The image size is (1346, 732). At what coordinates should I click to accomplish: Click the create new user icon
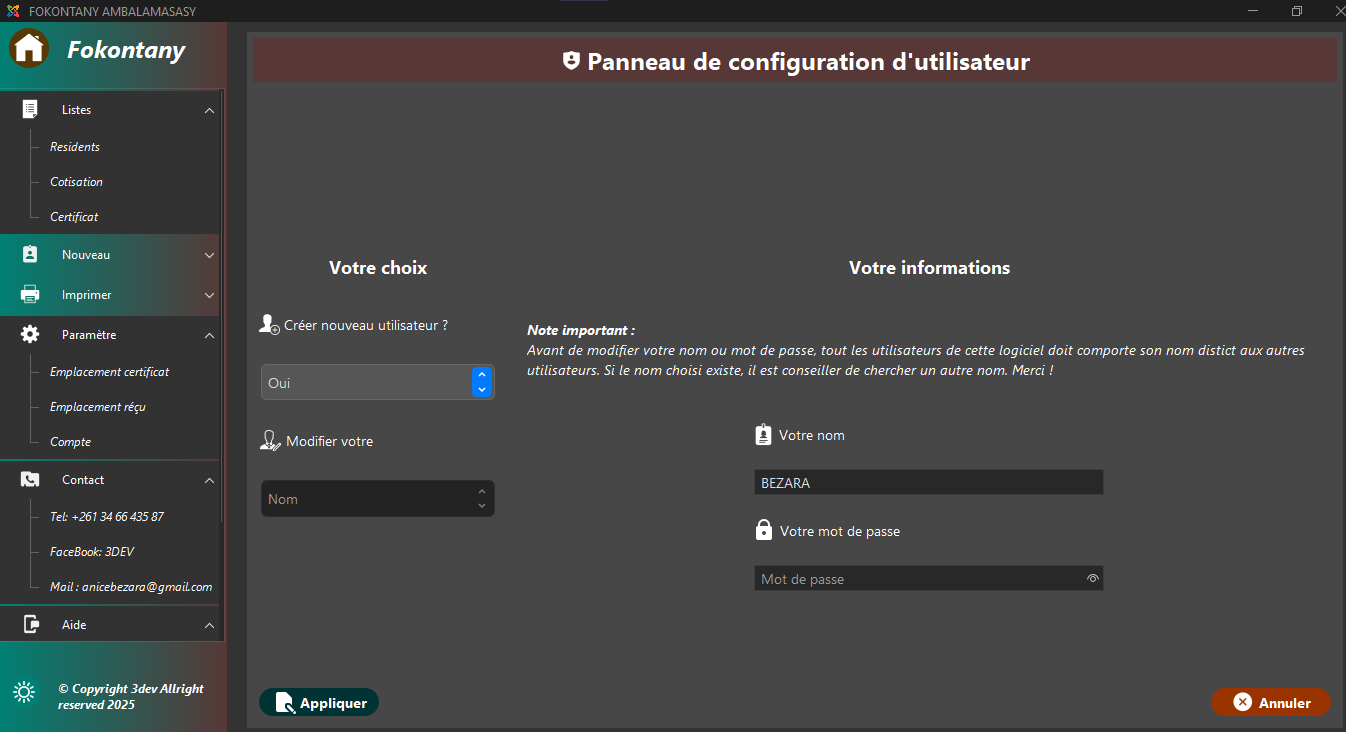(269, 324)
